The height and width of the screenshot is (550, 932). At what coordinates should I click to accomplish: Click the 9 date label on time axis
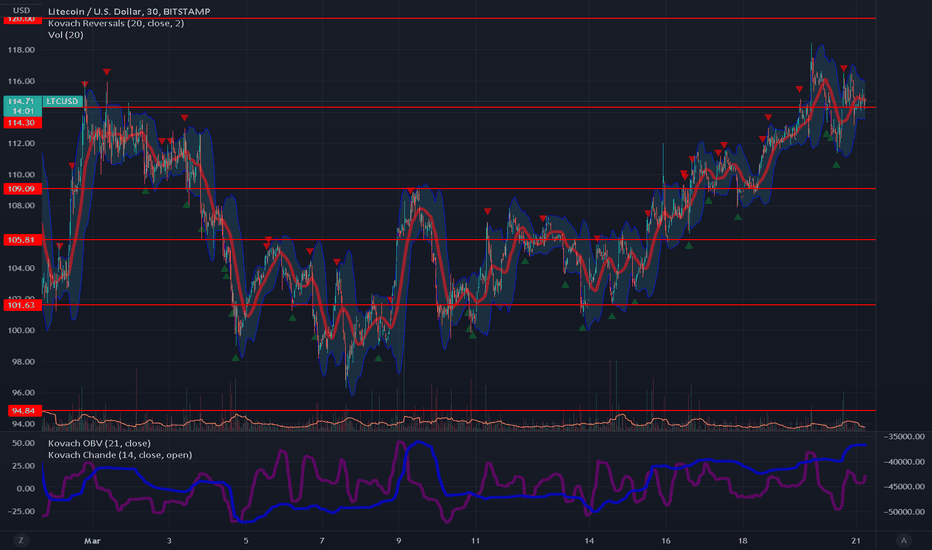point(398,540)
